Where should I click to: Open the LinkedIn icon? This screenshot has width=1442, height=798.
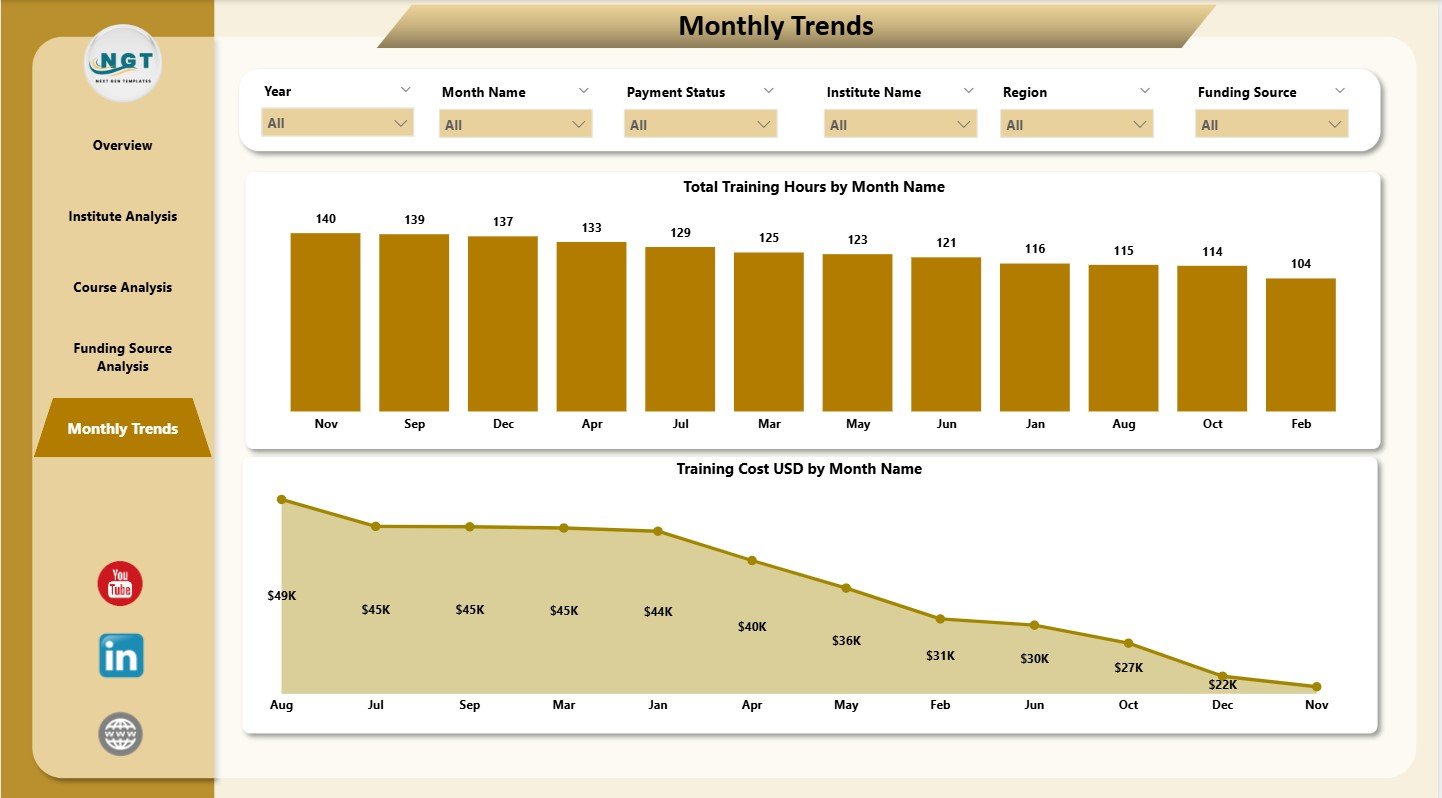tap(120, 655)
